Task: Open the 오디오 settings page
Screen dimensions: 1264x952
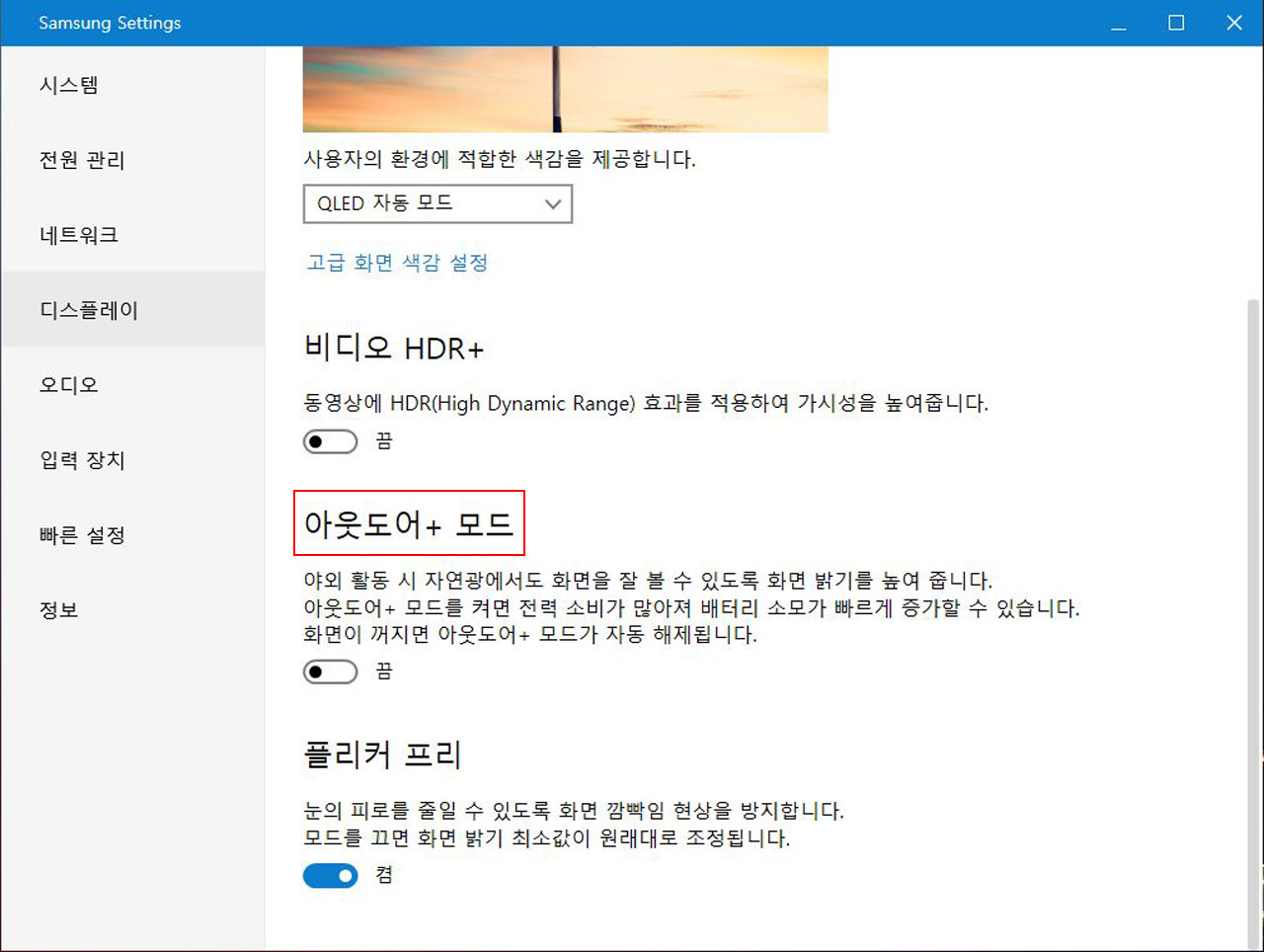Action: [69, 385]
